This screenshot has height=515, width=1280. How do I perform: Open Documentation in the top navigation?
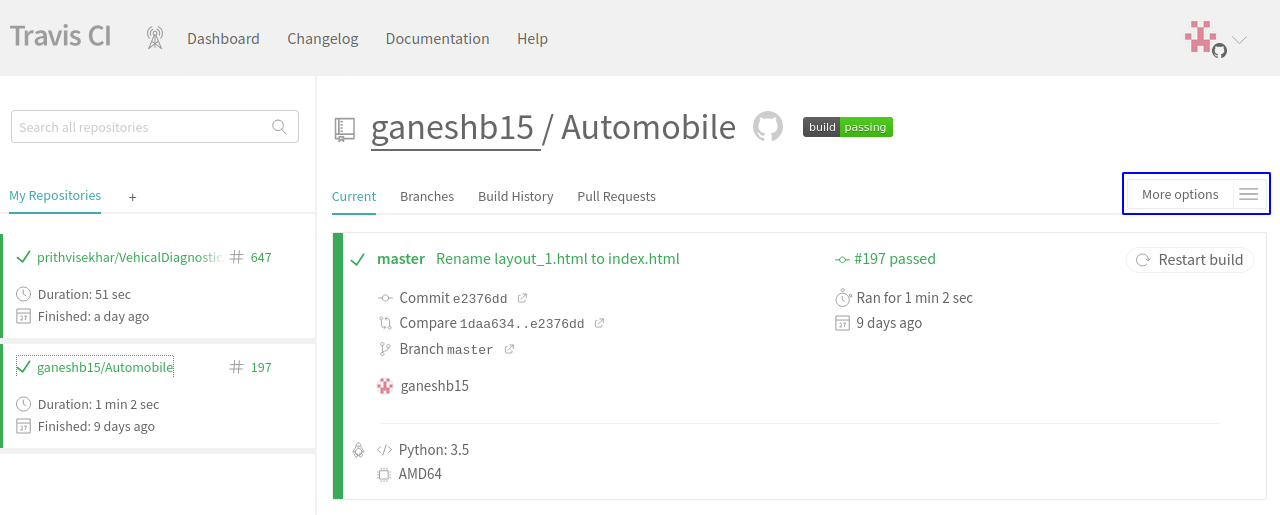[437, 39]
